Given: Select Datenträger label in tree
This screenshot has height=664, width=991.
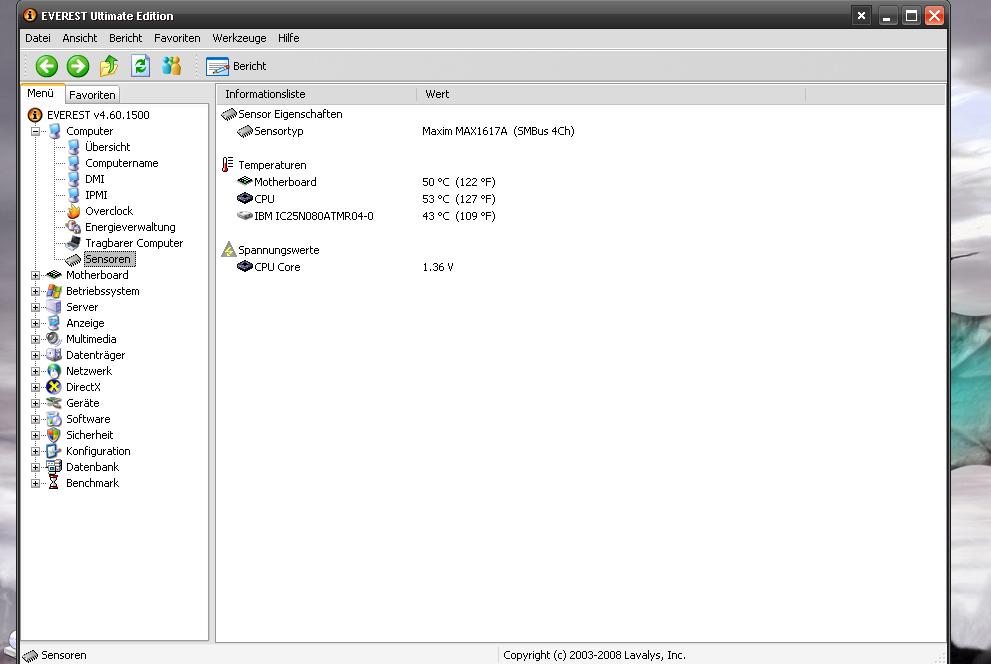Looking at the screenshot, I should (x=95, y=355).
